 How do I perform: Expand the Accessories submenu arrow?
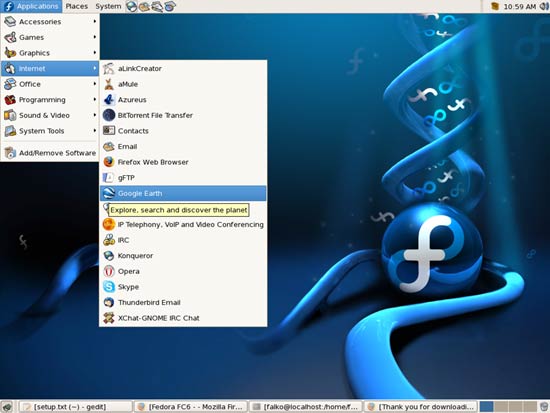pyautogui.click(x=95, y=21)
